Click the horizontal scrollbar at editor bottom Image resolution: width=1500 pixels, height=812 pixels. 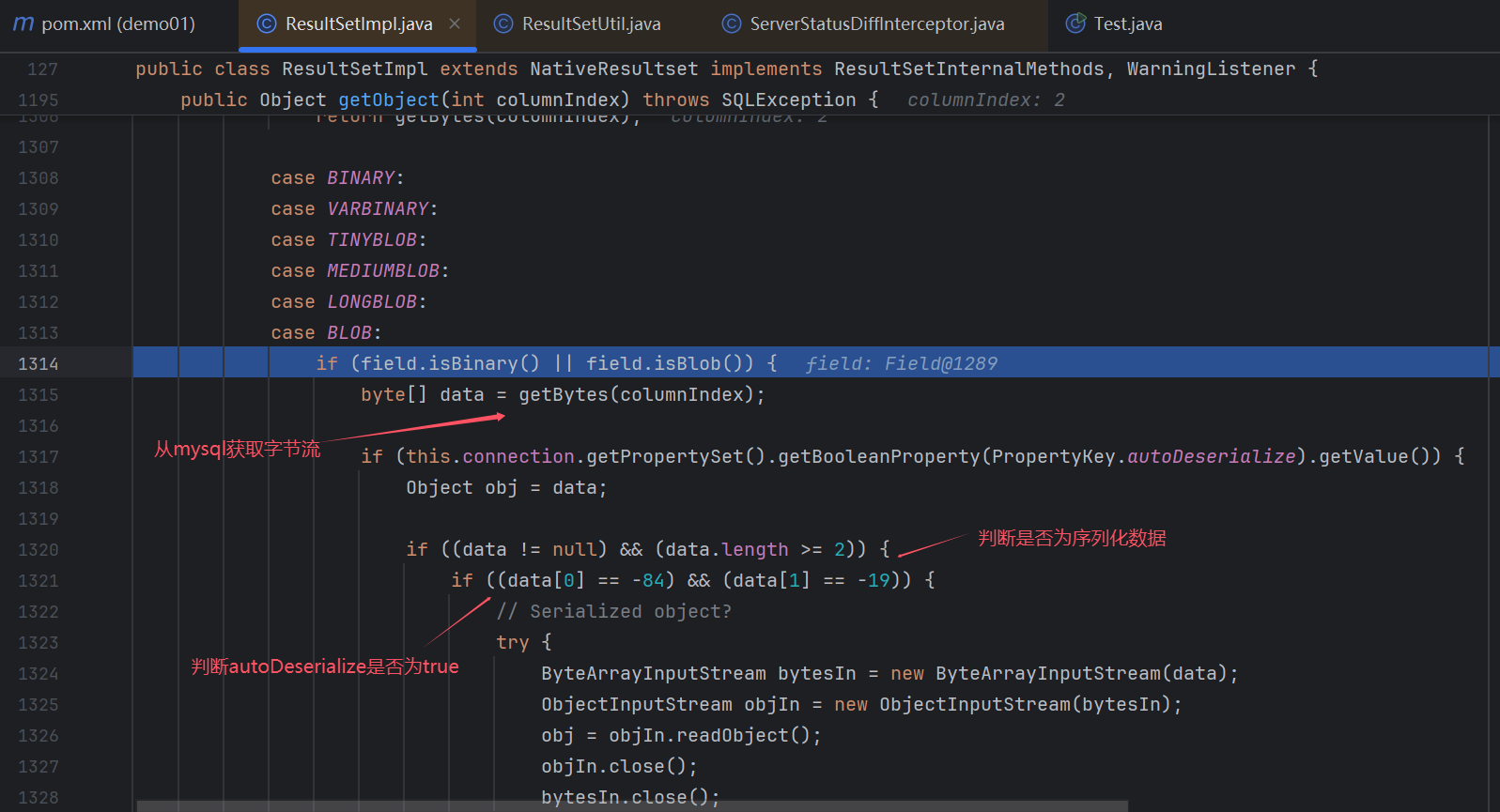[x=631, y=805]
